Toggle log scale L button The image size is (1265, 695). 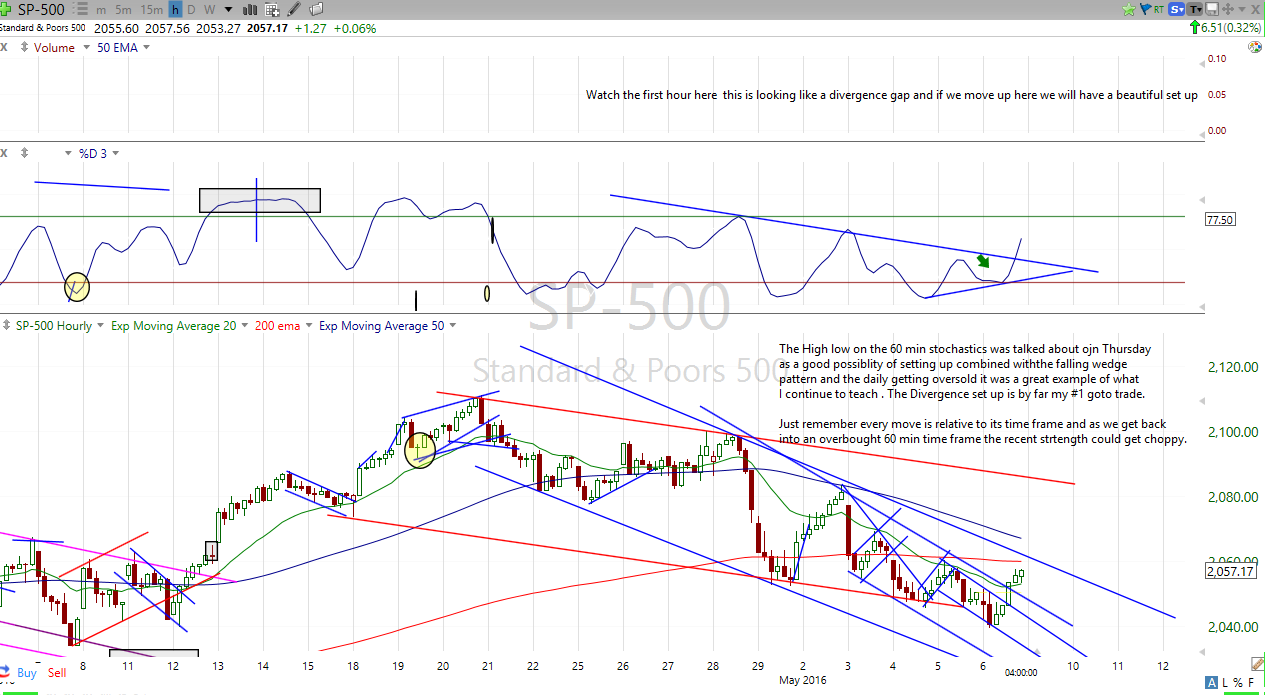[x=1224, y=683]
